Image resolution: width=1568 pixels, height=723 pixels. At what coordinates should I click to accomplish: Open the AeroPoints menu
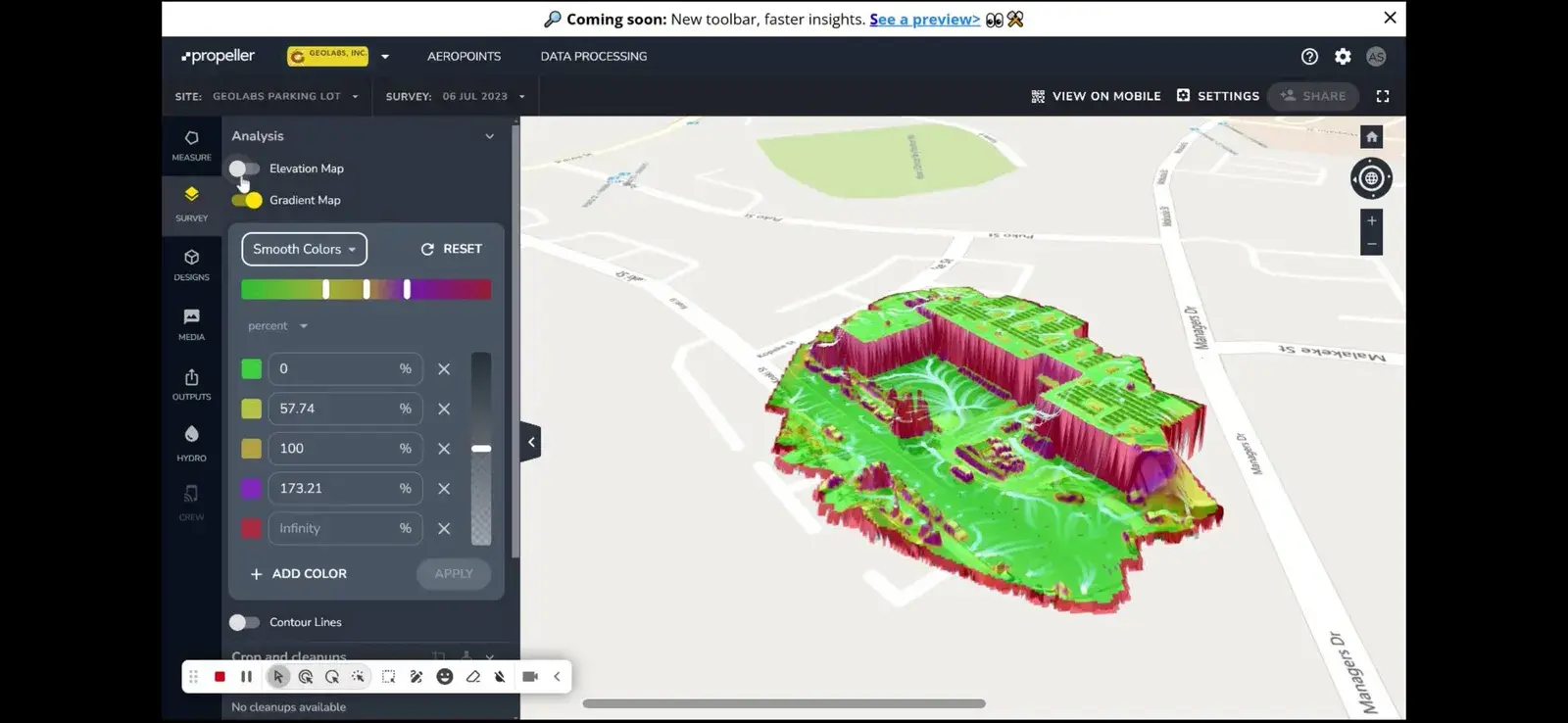point(464,57)
